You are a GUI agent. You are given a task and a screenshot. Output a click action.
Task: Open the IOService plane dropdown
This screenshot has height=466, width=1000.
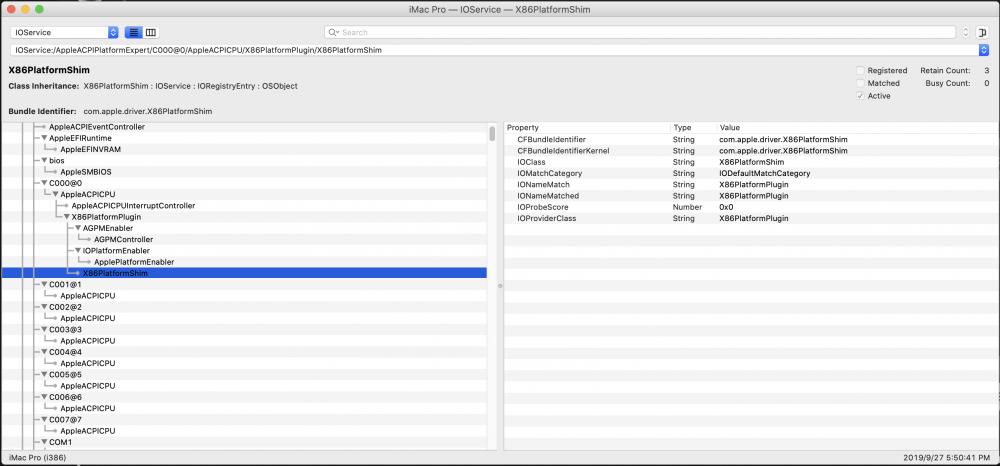pyautogui.click(x=64, y=33)
